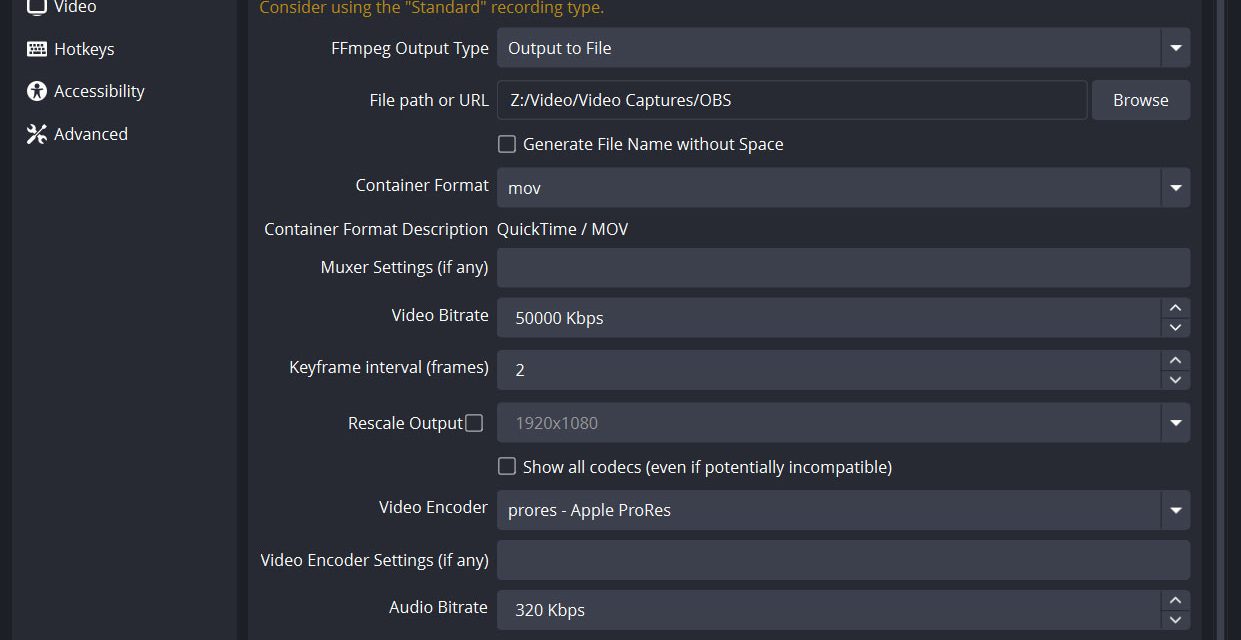Check Show all codecs option

(x=507, y=466)
